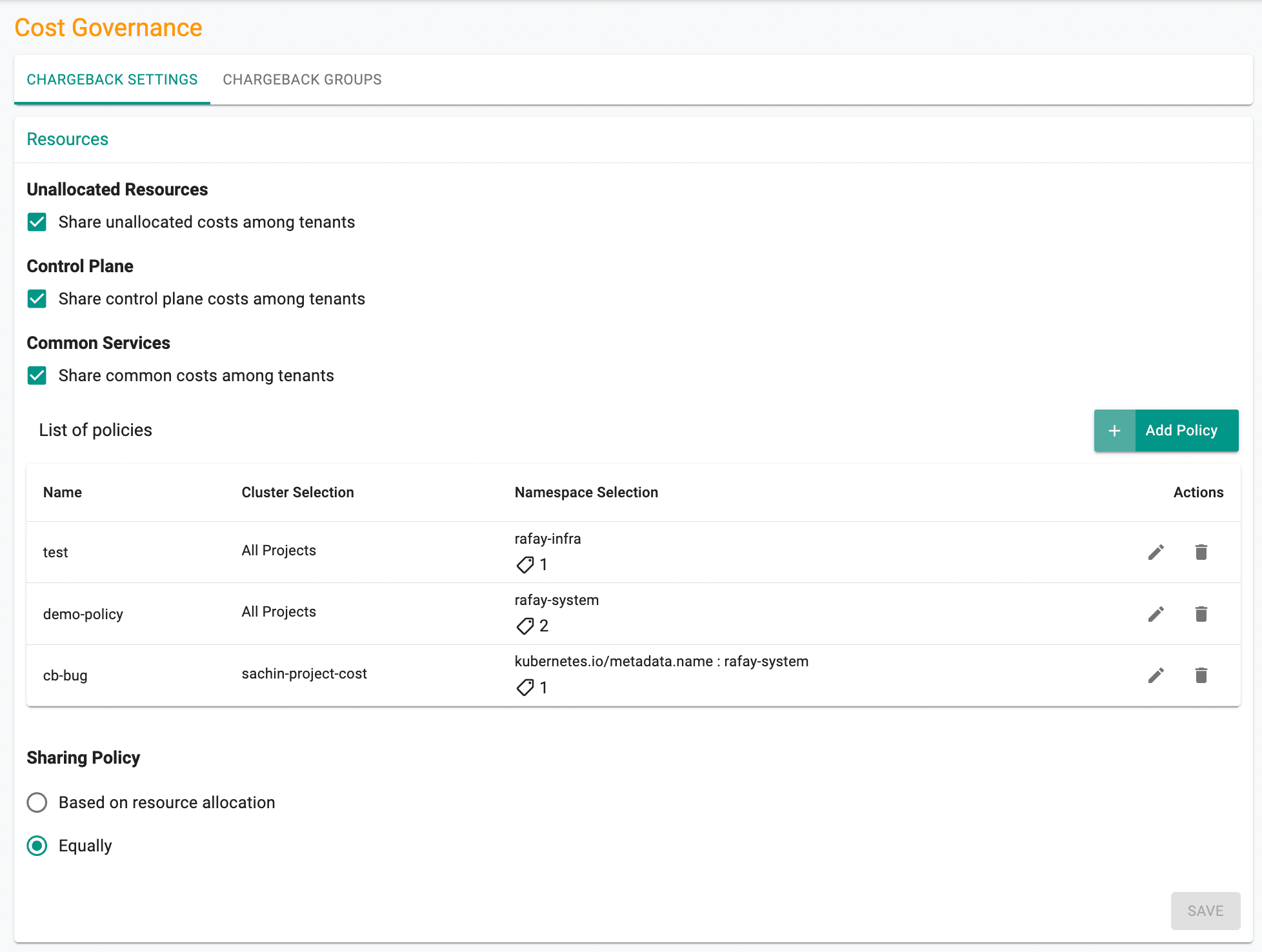Click the delete icon for demo-policy
This screenshot has width=1262, height=952.
pyautogui.click(x=1201, y=612)
